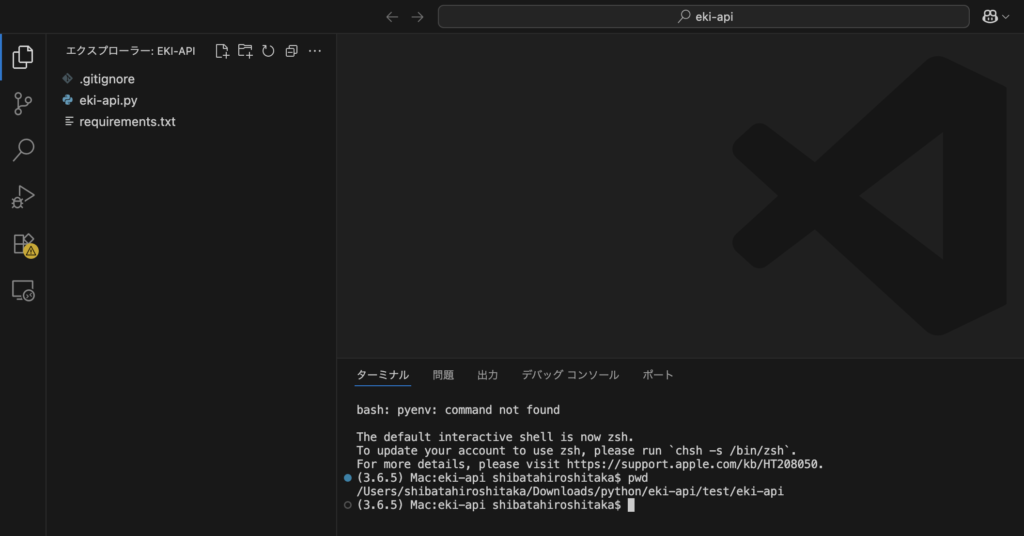The height and width of the screenshot is (536, 1024).
Task: Switch to the デバッグ コンソール tab
Action: coord(570,375)
